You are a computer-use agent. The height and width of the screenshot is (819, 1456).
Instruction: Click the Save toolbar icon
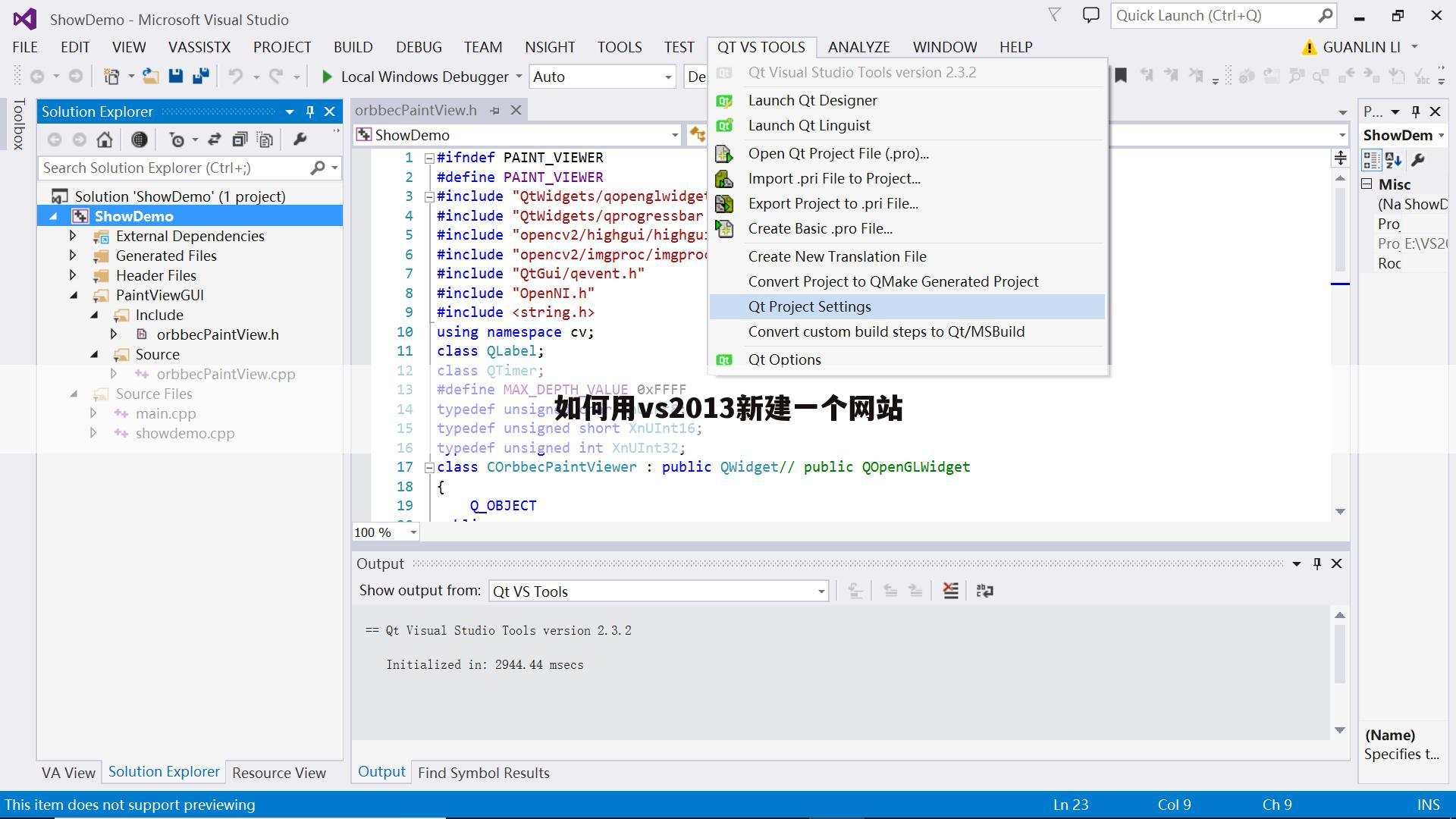pyautogui.click(x=176, y=76)
